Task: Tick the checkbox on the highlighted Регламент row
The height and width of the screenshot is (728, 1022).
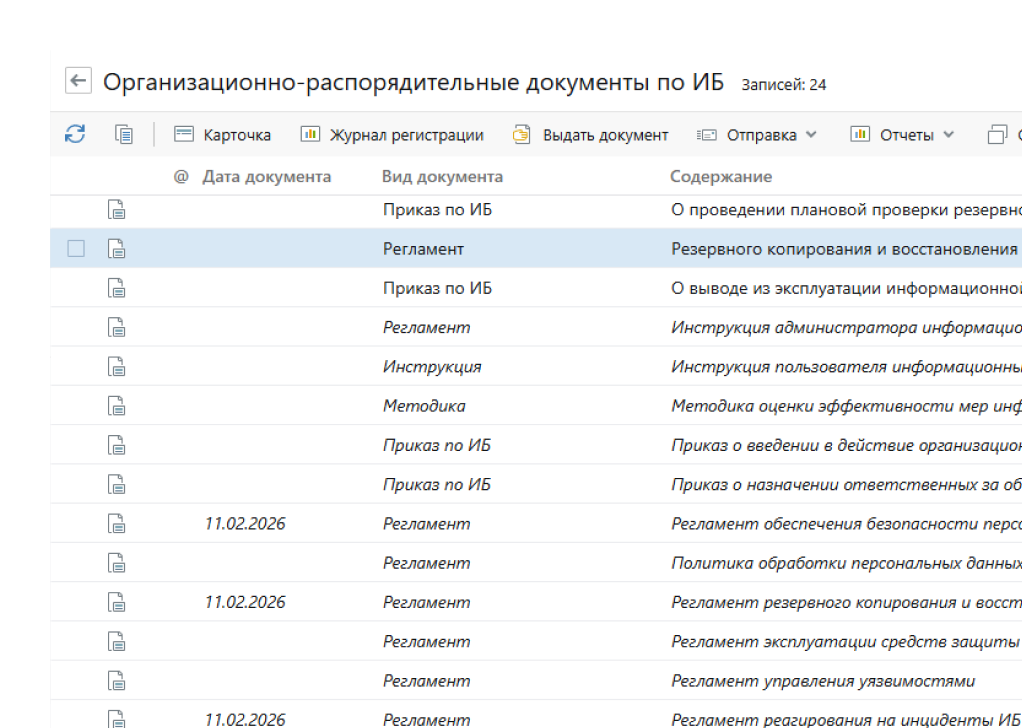Action: click(76, 248)
